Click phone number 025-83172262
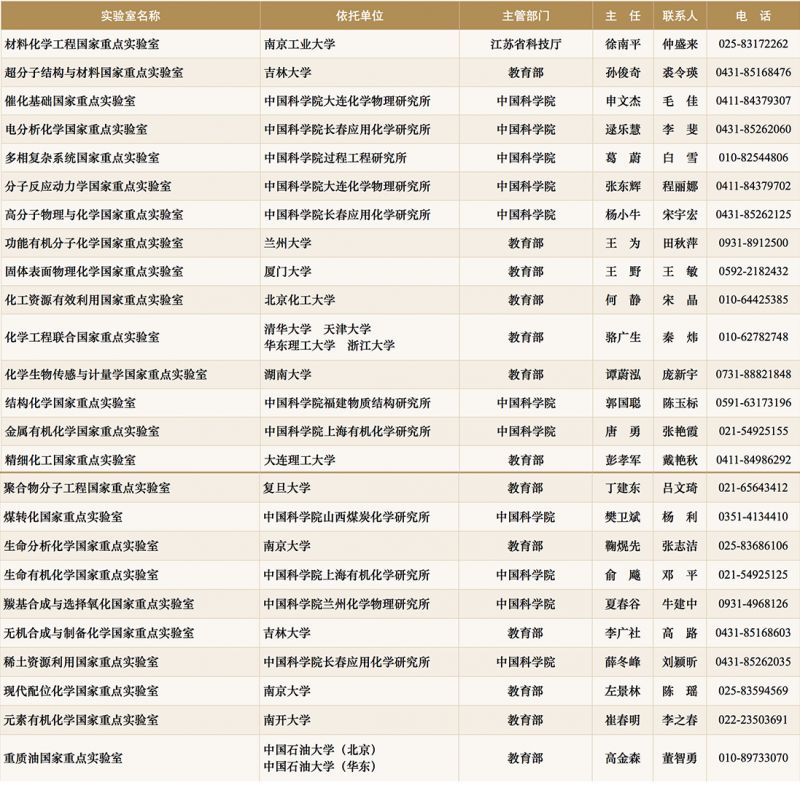Viewport: 800px width, 785px height. [x=754, y=45]
